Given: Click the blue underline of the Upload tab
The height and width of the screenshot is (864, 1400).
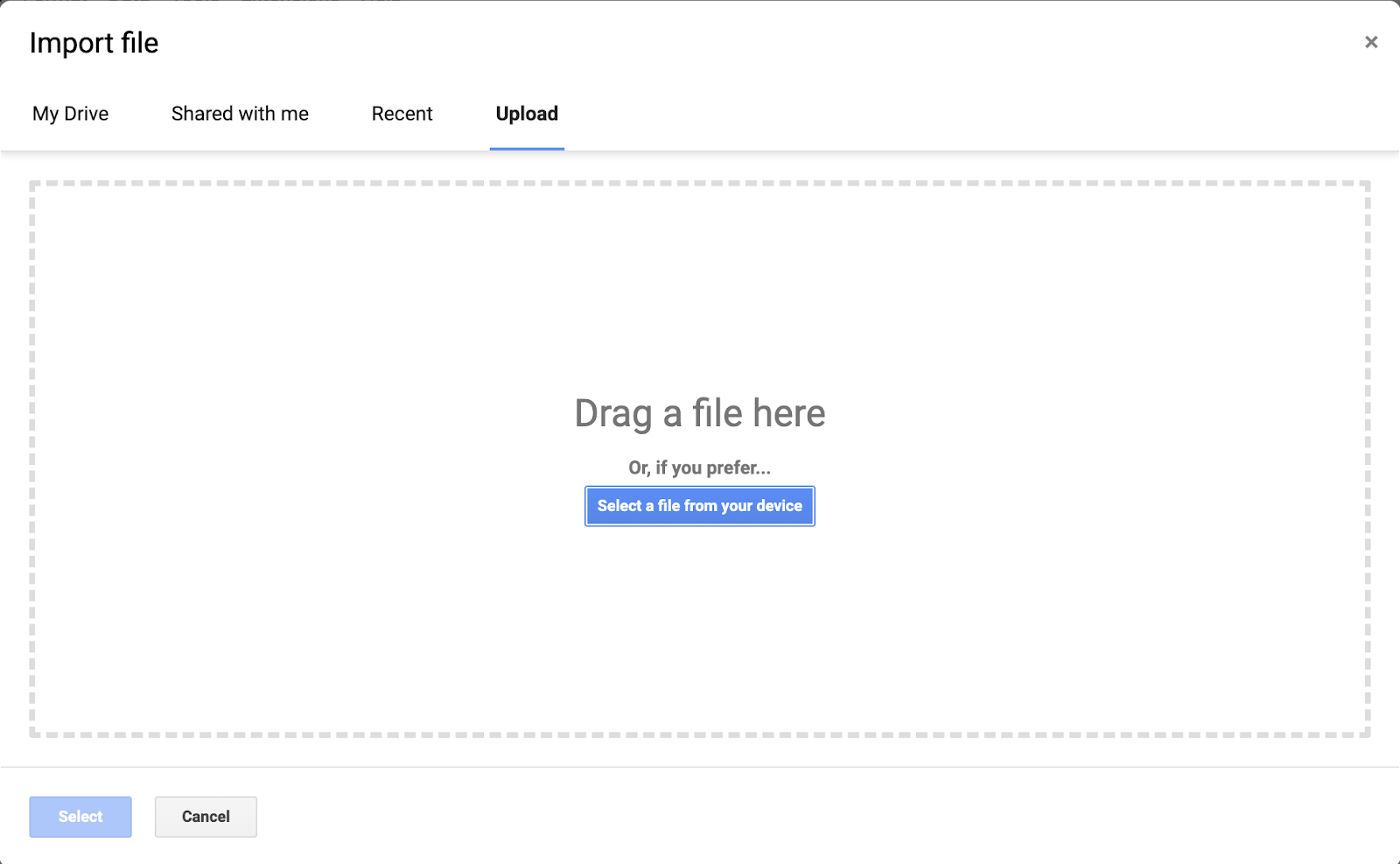Looking at the screenshot, I should [526, 149].
